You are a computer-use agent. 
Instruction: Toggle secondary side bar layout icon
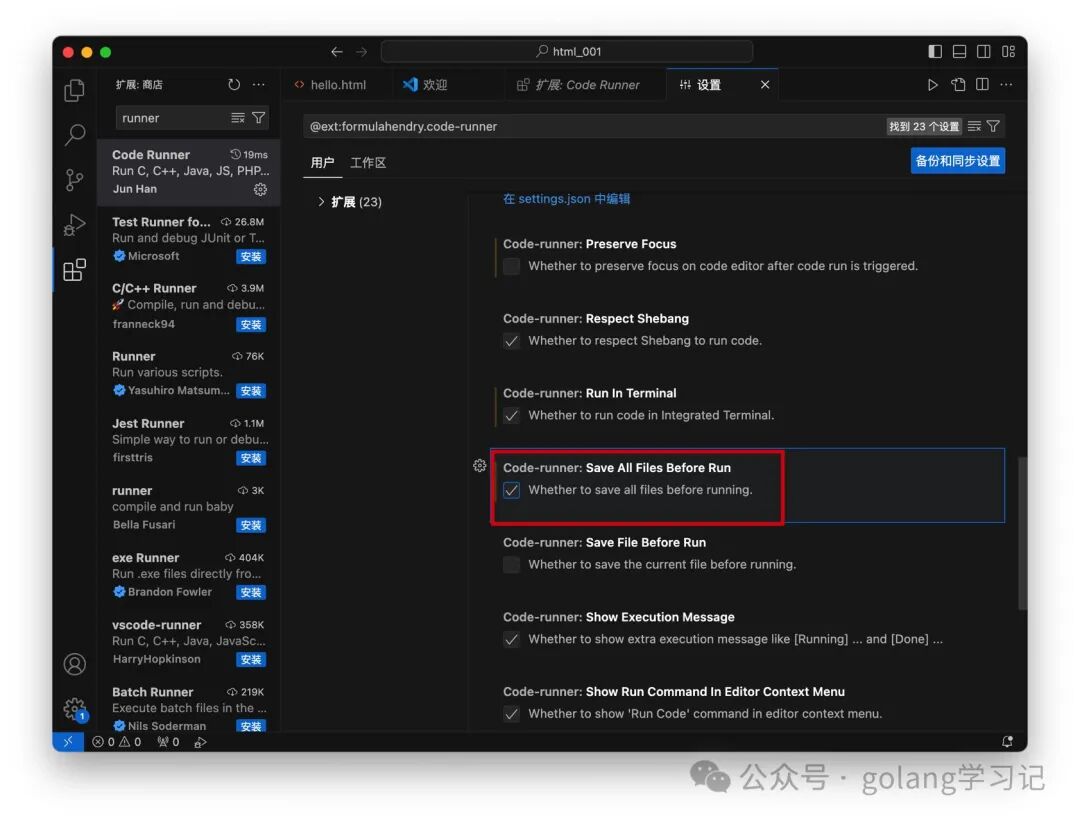(984, 52)
